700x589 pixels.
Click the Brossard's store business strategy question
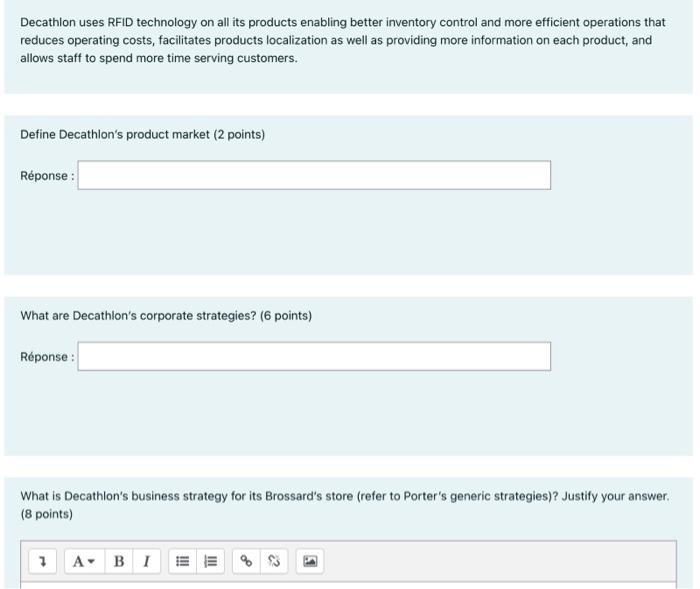(345, 505)
